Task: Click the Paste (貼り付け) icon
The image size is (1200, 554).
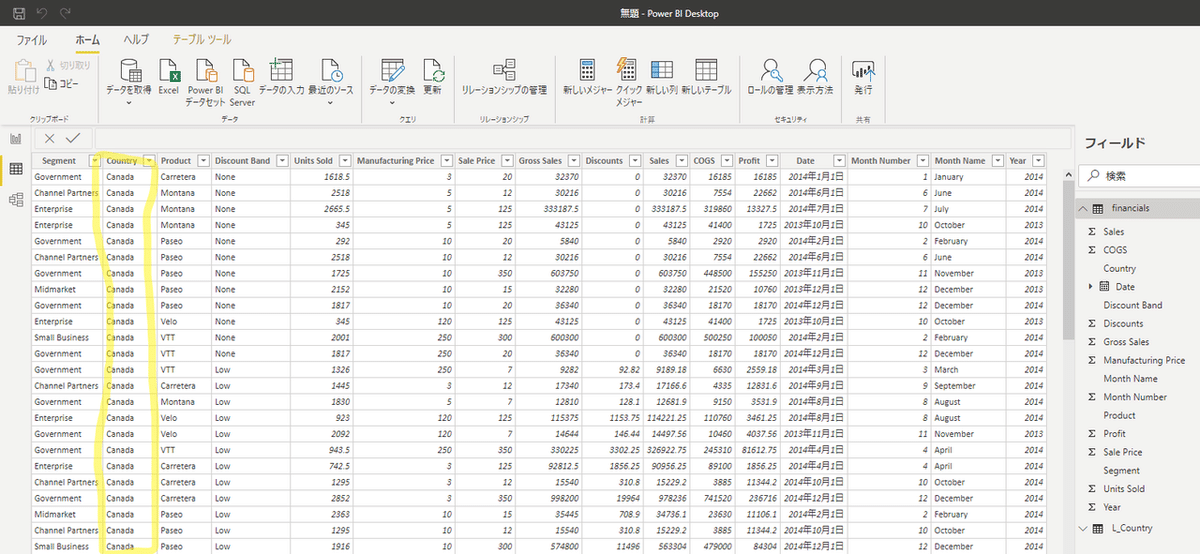Action: tap(23, 70)
